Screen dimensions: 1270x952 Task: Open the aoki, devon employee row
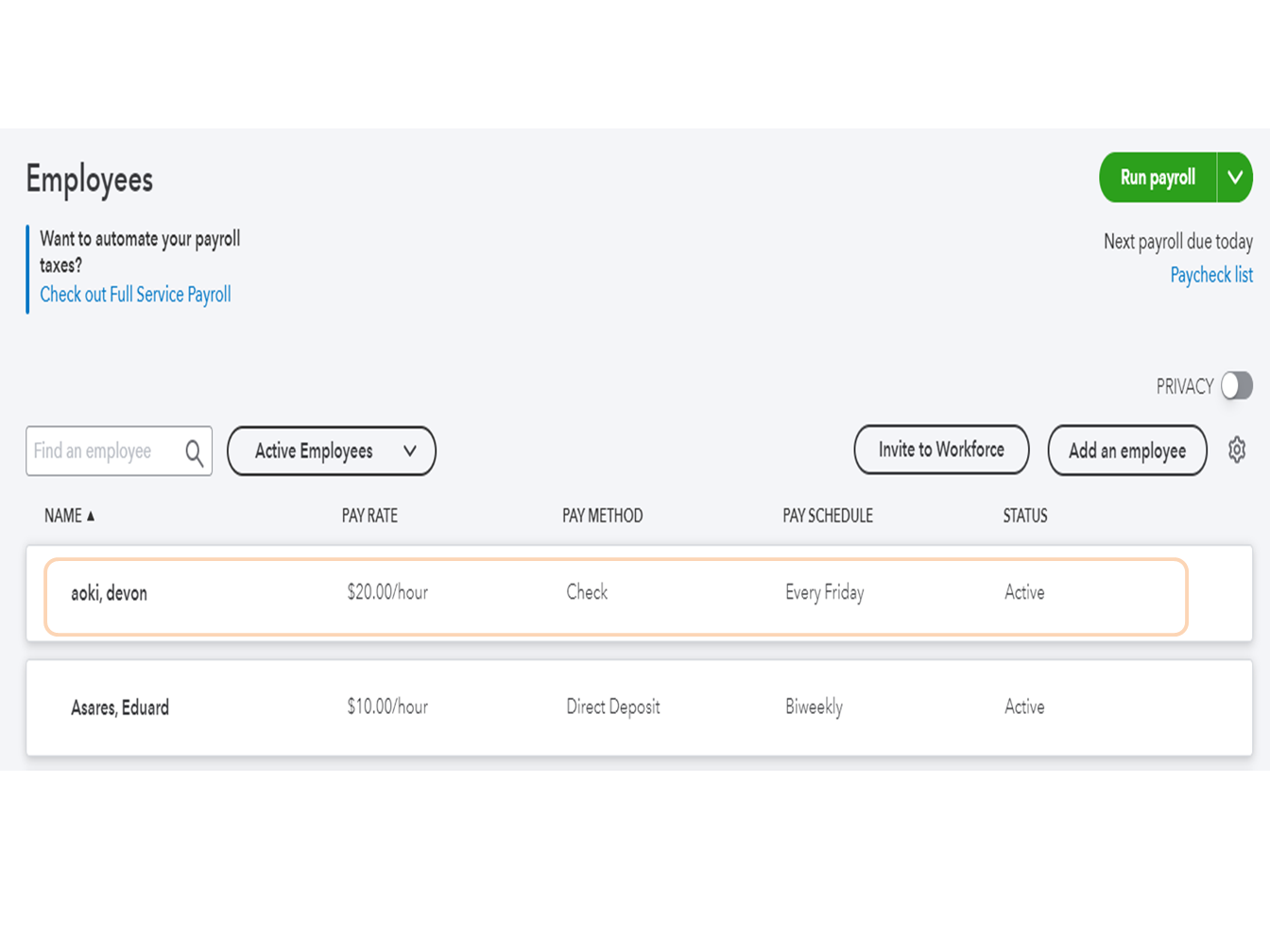[110, 594]
